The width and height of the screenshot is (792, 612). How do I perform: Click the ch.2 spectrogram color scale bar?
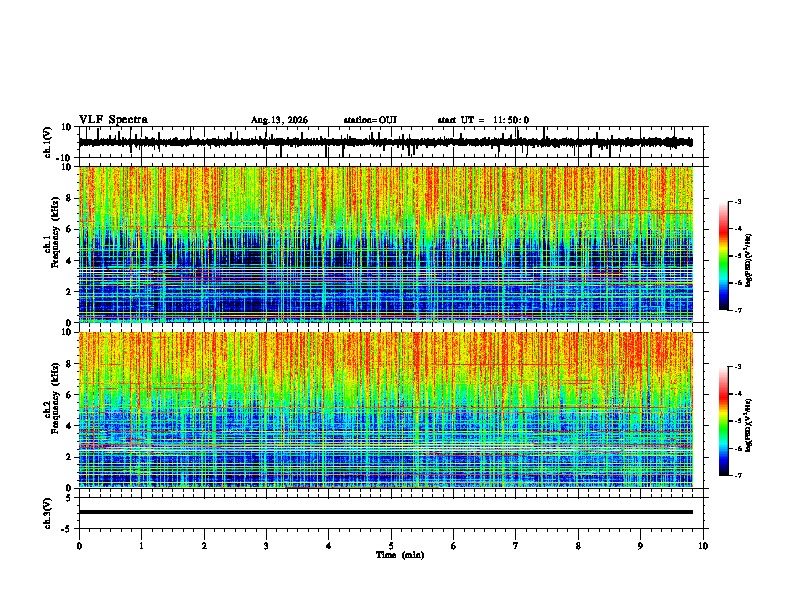tap(724, 421)
